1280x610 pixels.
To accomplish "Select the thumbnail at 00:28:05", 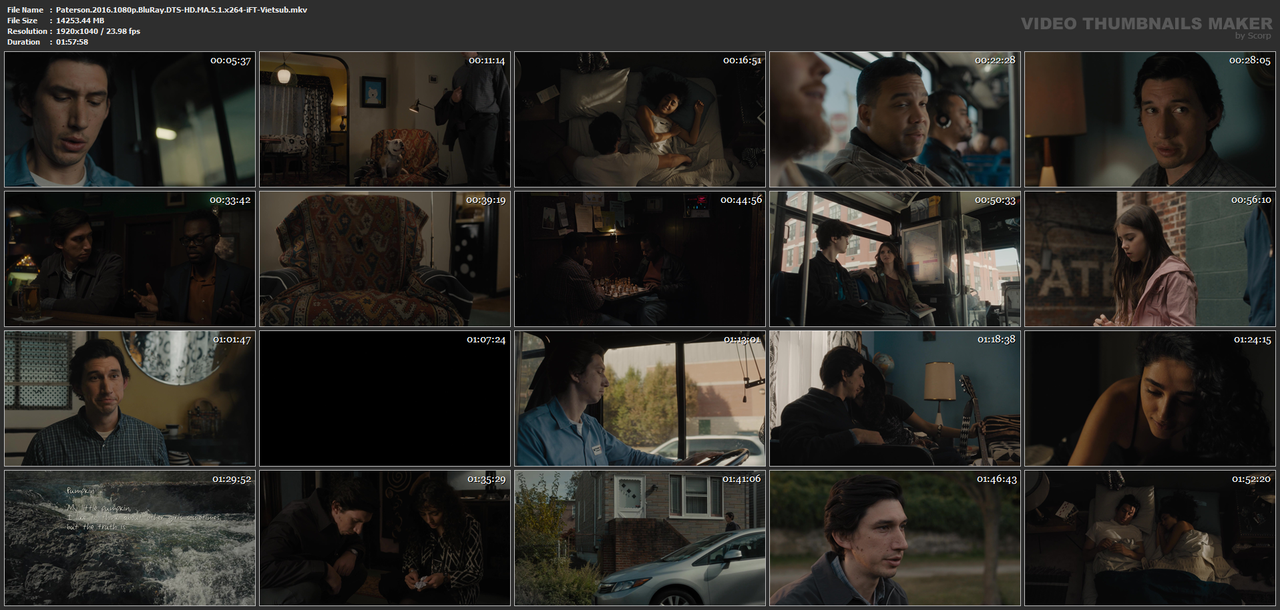I will coord(1150,119).
